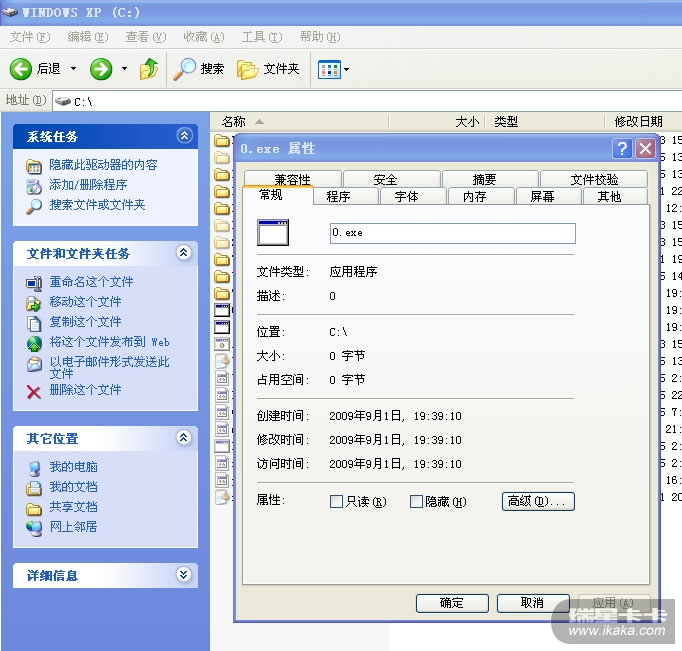682x651 pixels.
Task: Click the search files magnifier icon
Action: point(33,206)
